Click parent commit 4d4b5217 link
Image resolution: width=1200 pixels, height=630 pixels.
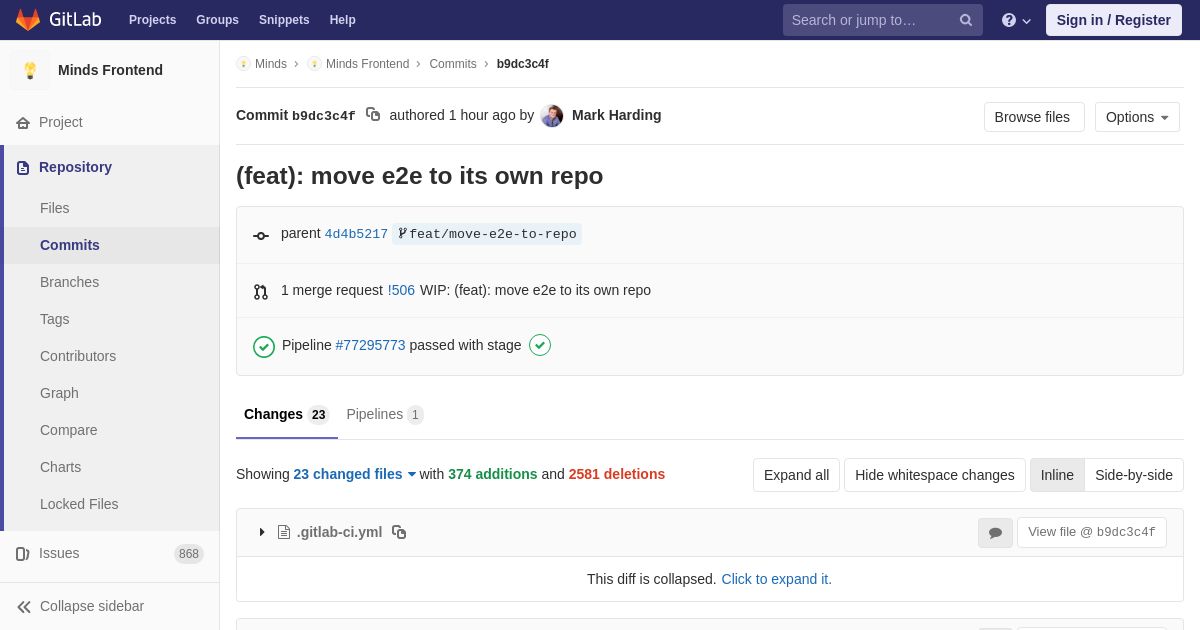[356, 234]
